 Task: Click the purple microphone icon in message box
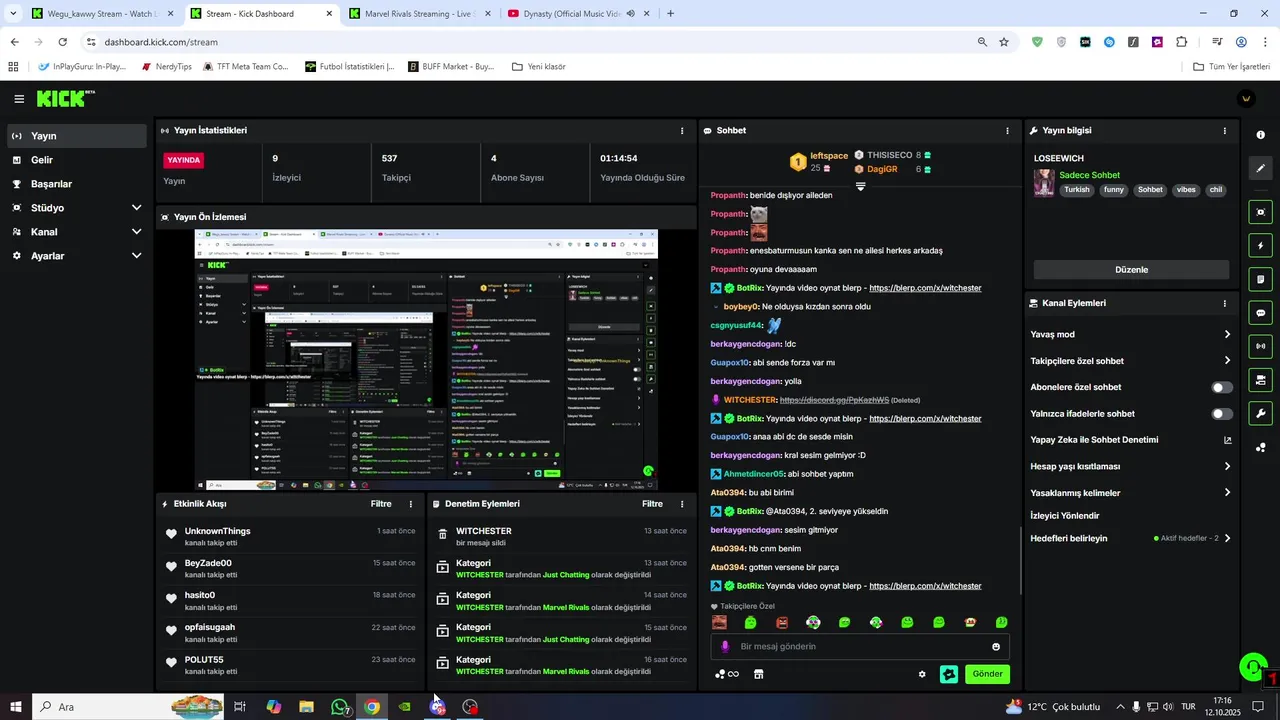tap(725, 647)
